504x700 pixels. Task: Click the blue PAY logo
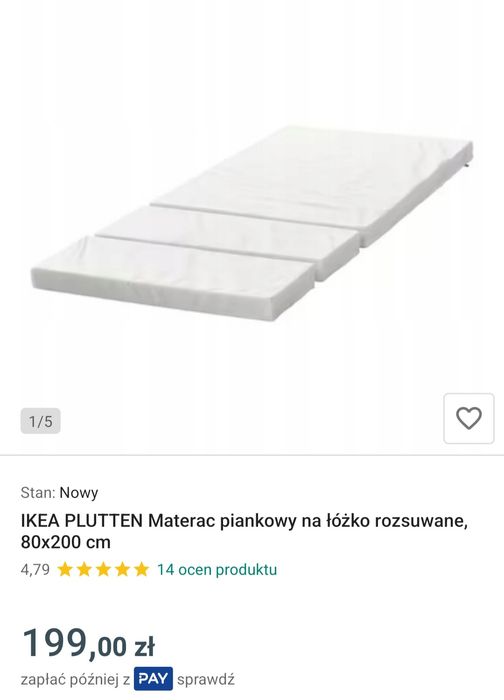[153, 679]
